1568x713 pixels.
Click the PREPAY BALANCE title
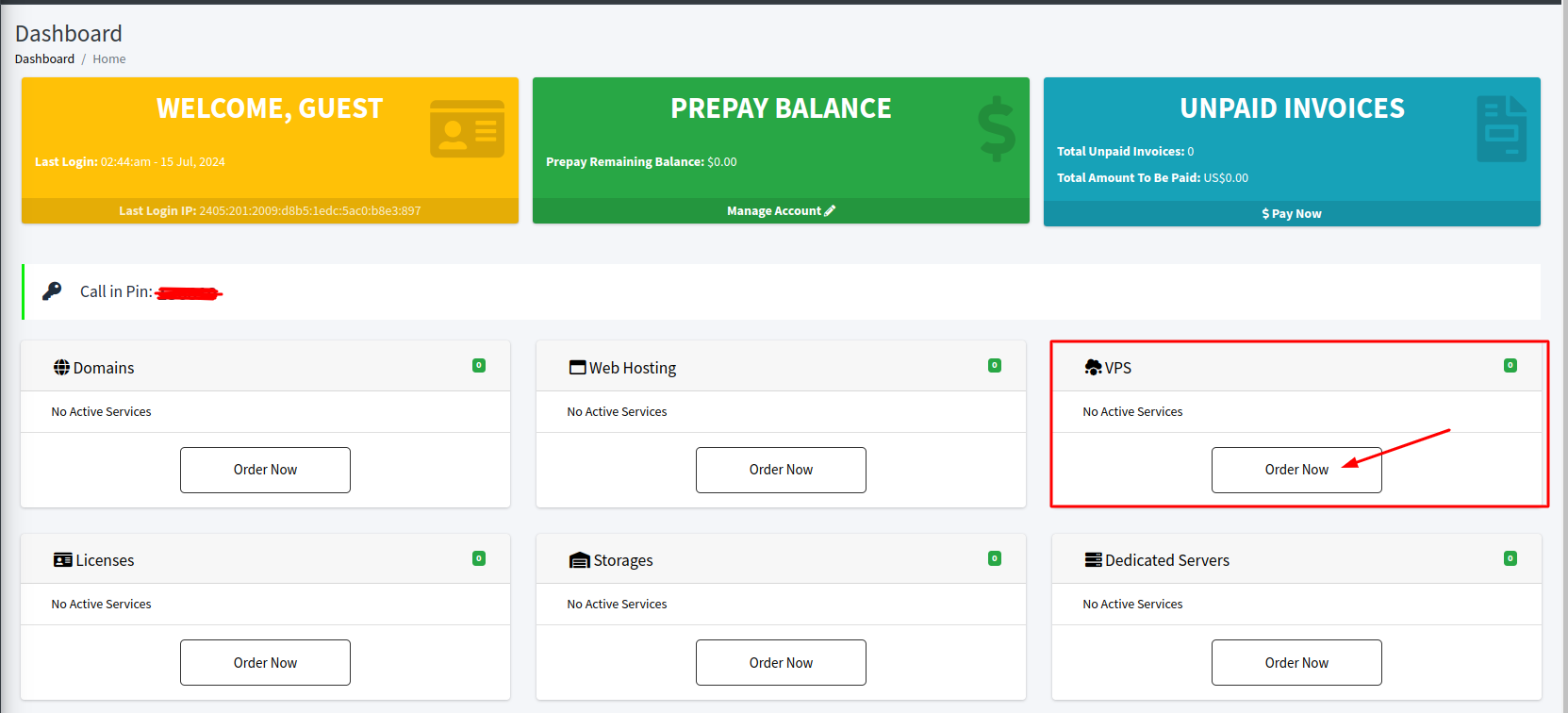tap(781, 108)
